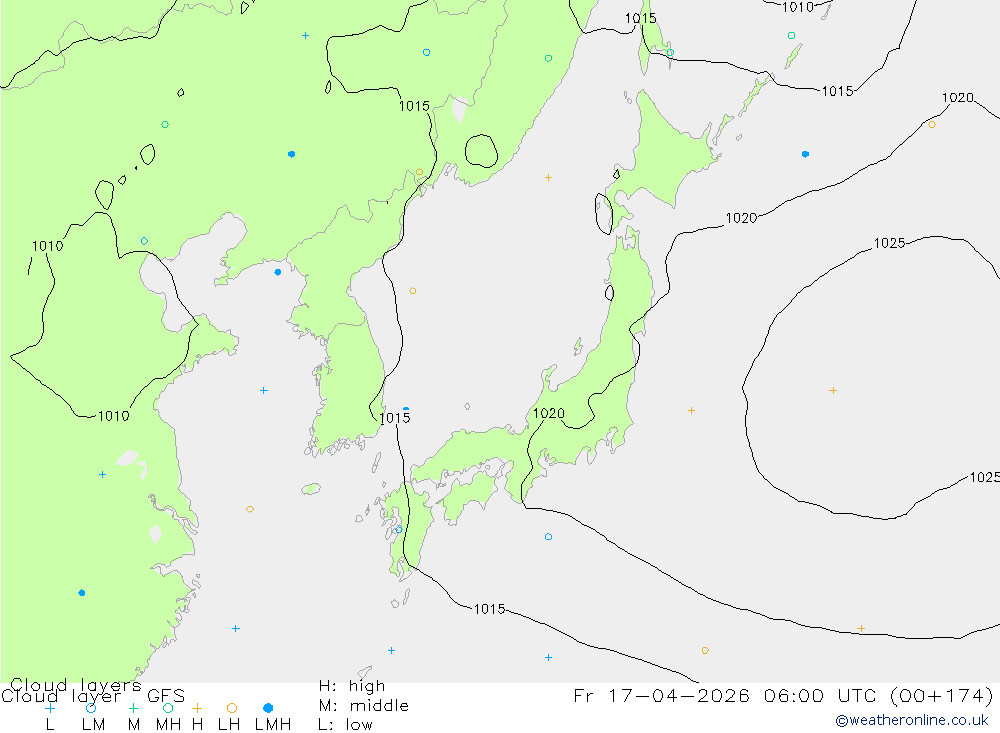Click the 1010 label at the top right edge

tap(798, 8)
